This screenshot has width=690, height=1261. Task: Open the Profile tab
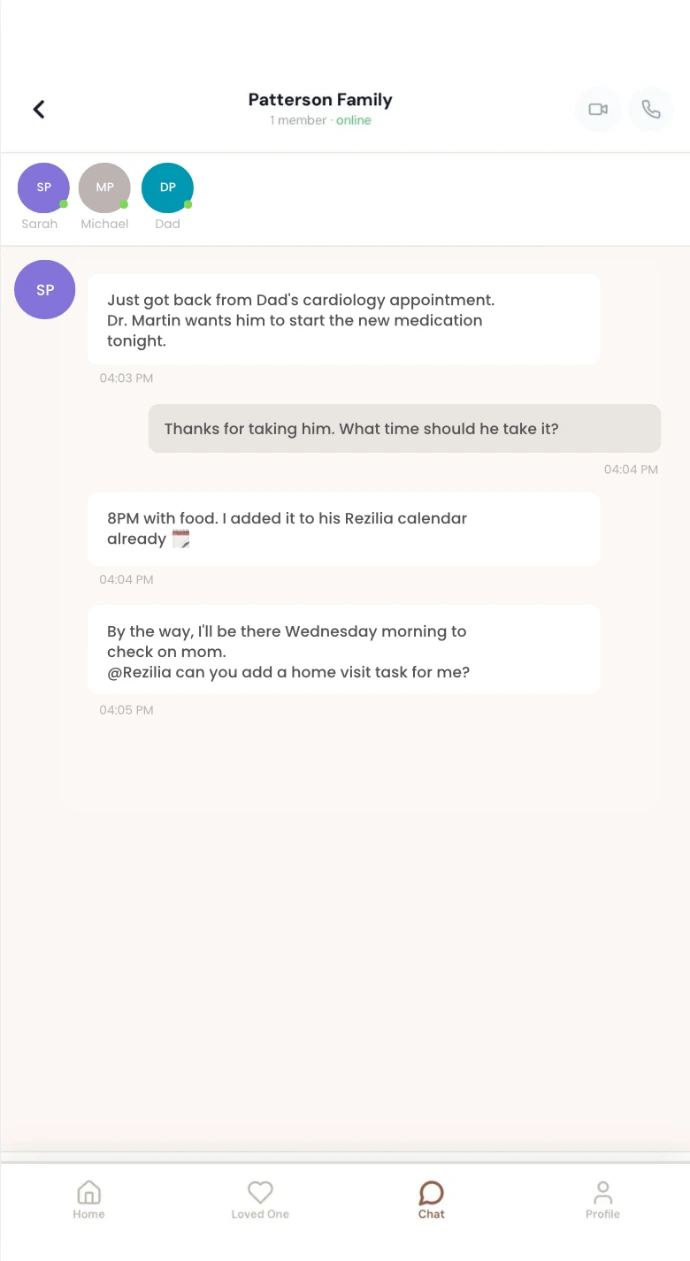[x=602, y=1199]
